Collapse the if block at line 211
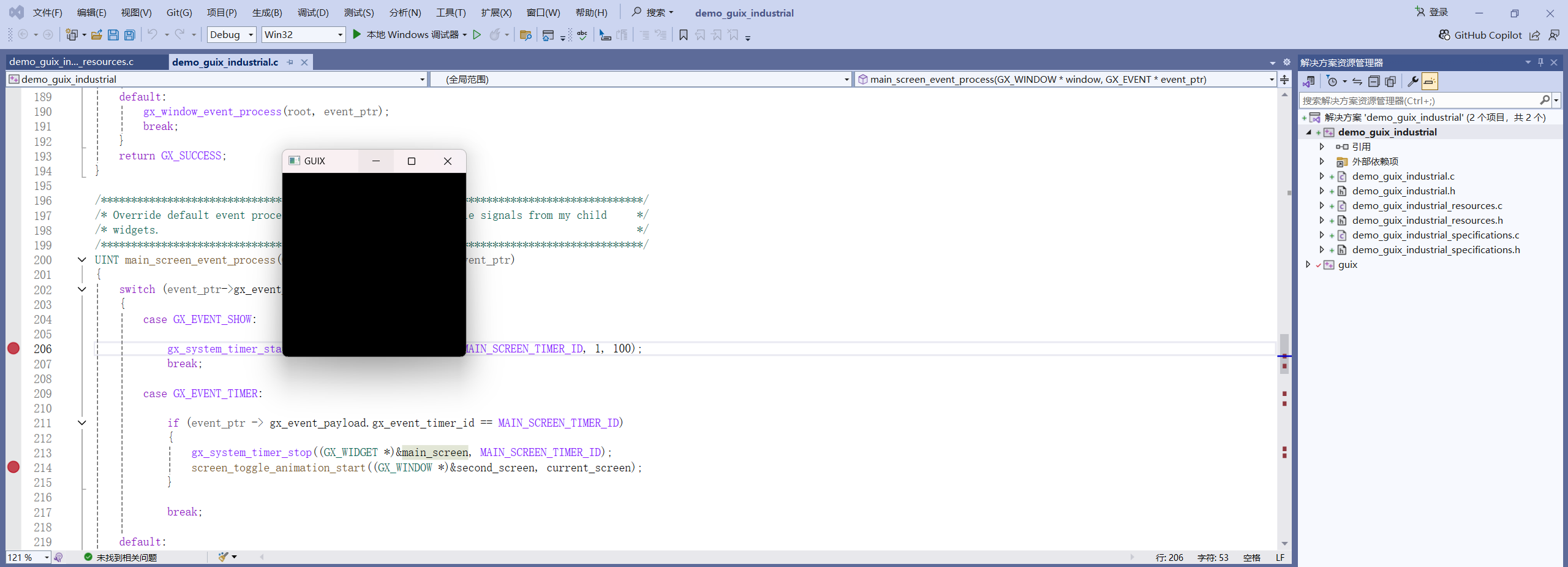Viewport: 1568px width, 567px height. coord(82,423)
